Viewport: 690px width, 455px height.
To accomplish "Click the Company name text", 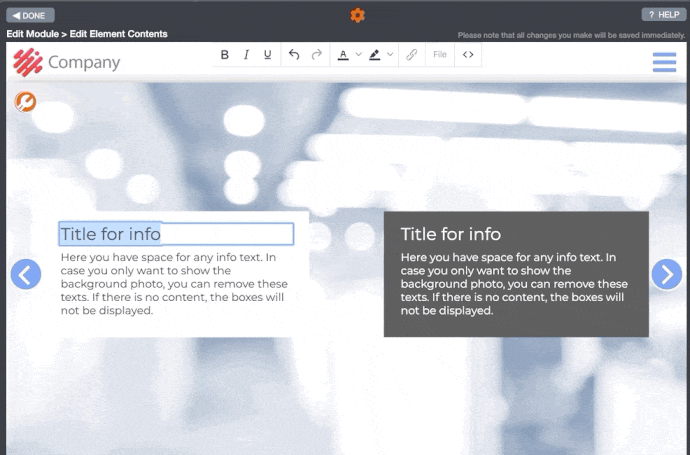I will pyautogui.click(x=84, y=62).
